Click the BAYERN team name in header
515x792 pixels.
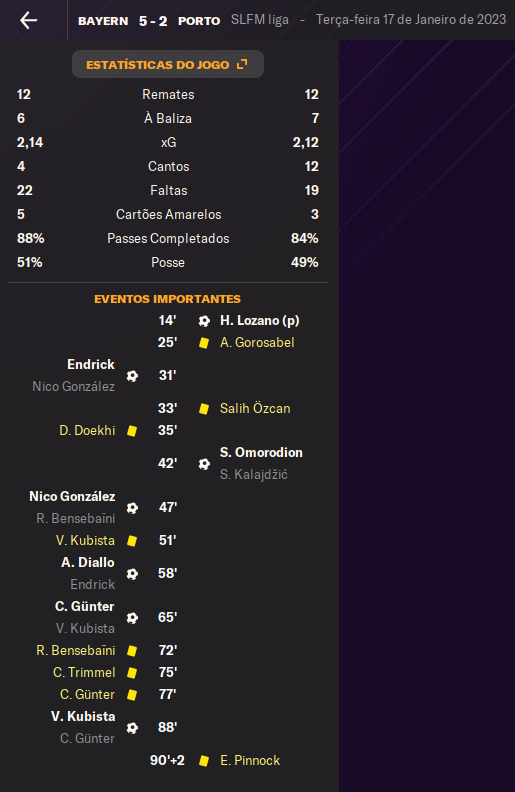(103, 21)
